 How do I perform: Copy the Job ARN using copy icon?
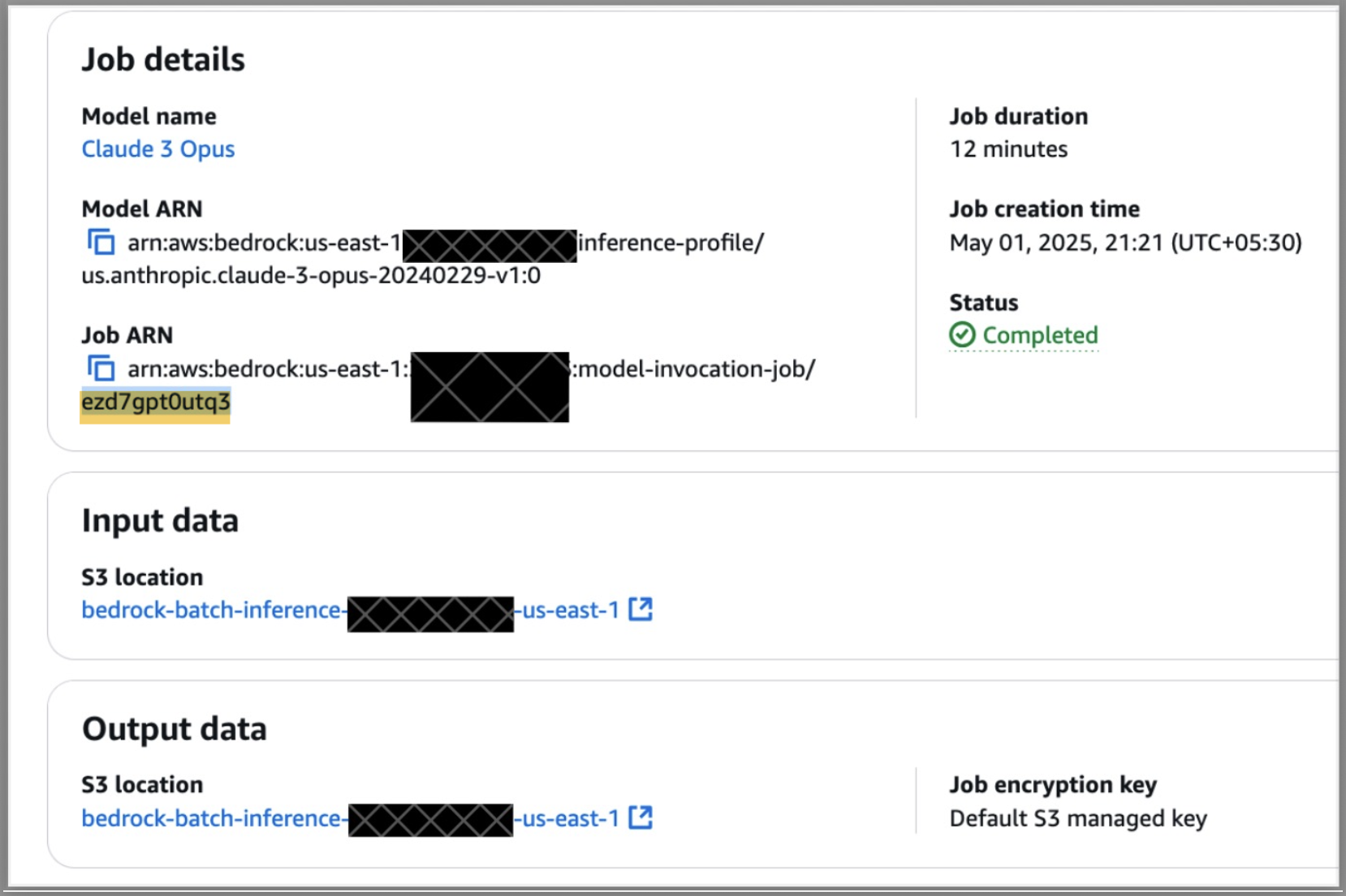click(x=101, y=368)
